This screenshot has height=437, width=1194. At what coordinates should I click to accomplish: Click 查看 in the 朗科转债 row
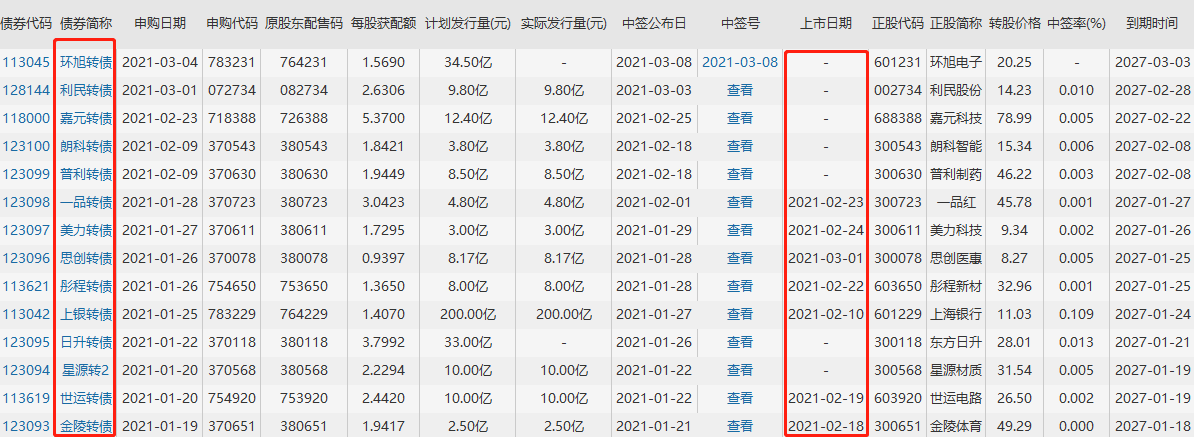(740, 146)
